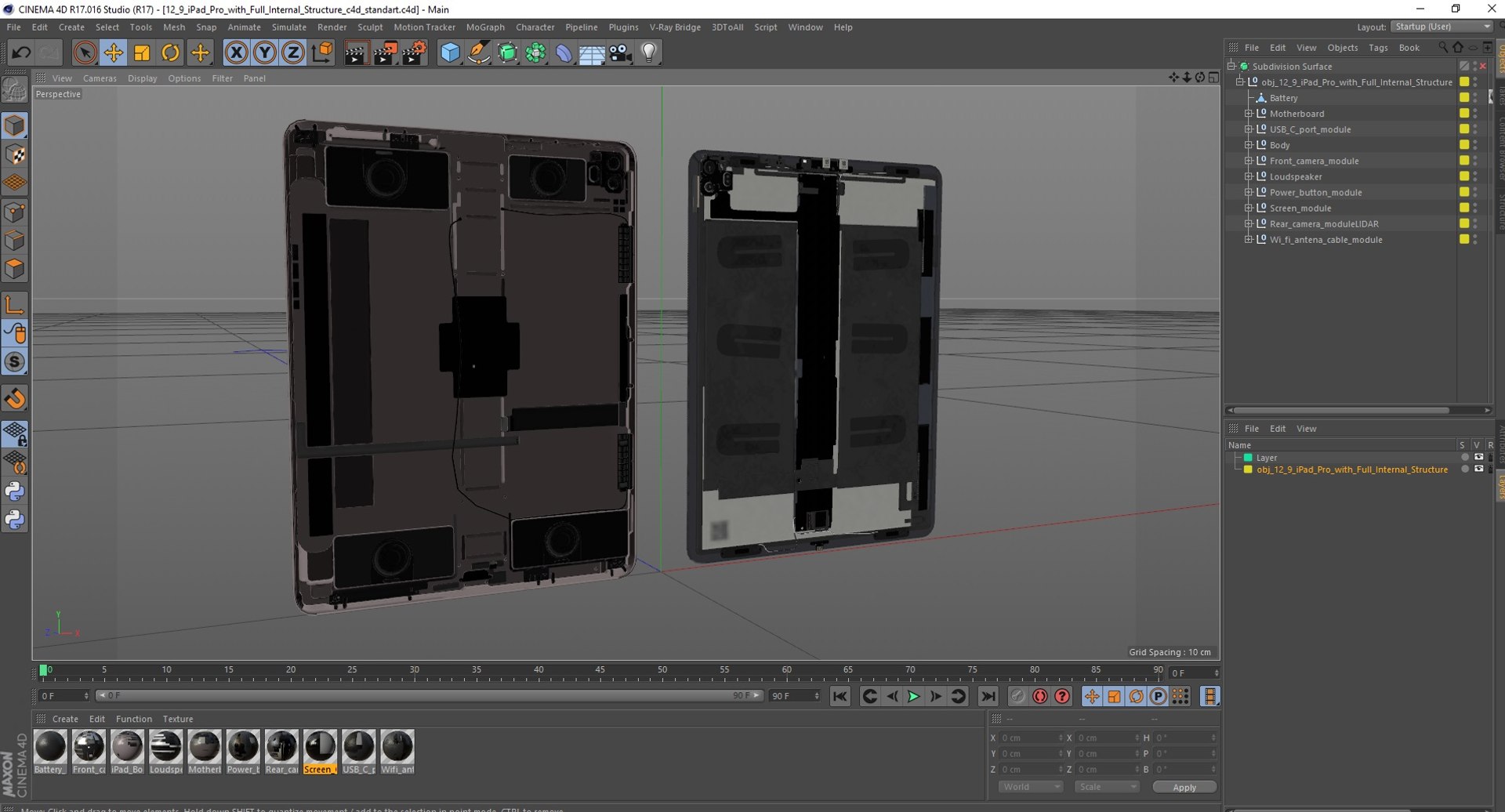Viewport: 1505px width, 812px height.
Task: Activate the Scale tool
Action: tap(142, 53)
